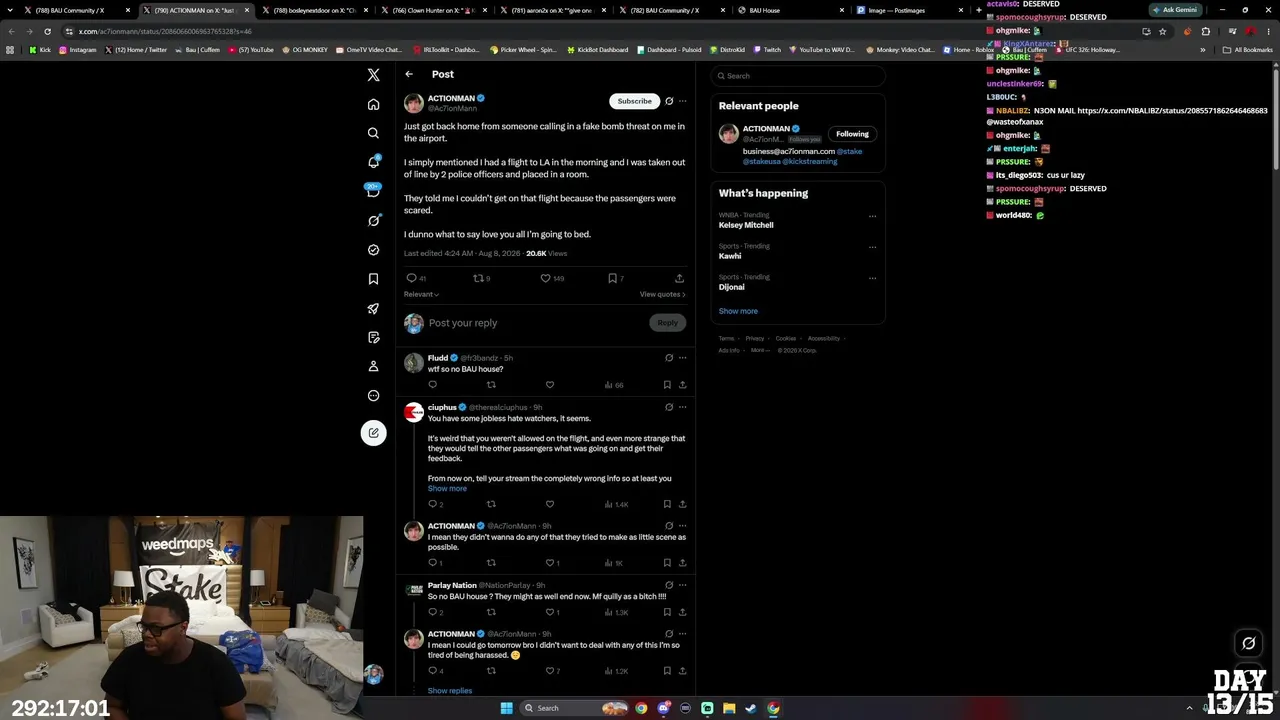
Task: Expand the bookmarks bar overflow chevron
Action: click(x=1203, y=49)
